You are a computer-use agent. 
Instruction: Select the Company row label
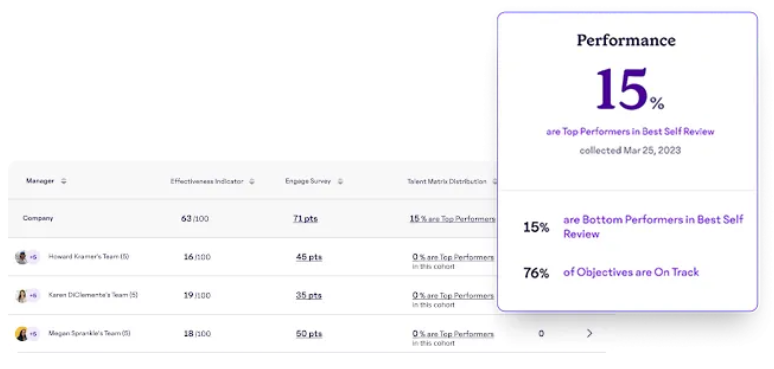click(38, 218)
